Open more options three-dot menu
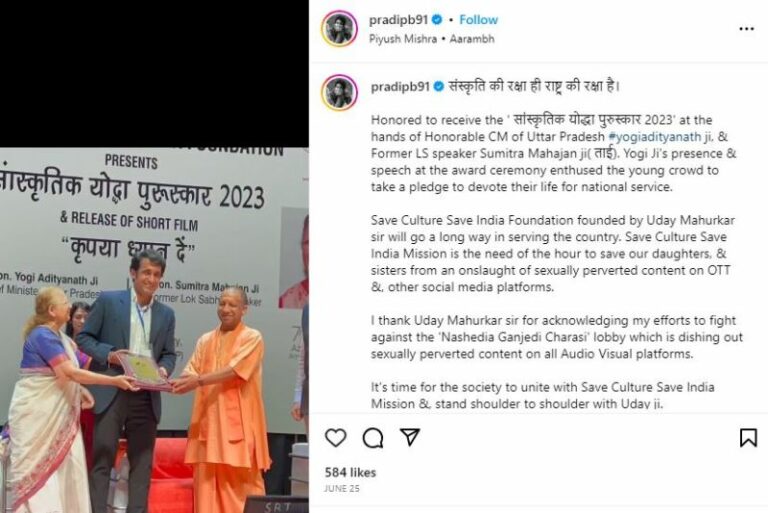Screen dimensions: 768x513 (x=746, y=29)
